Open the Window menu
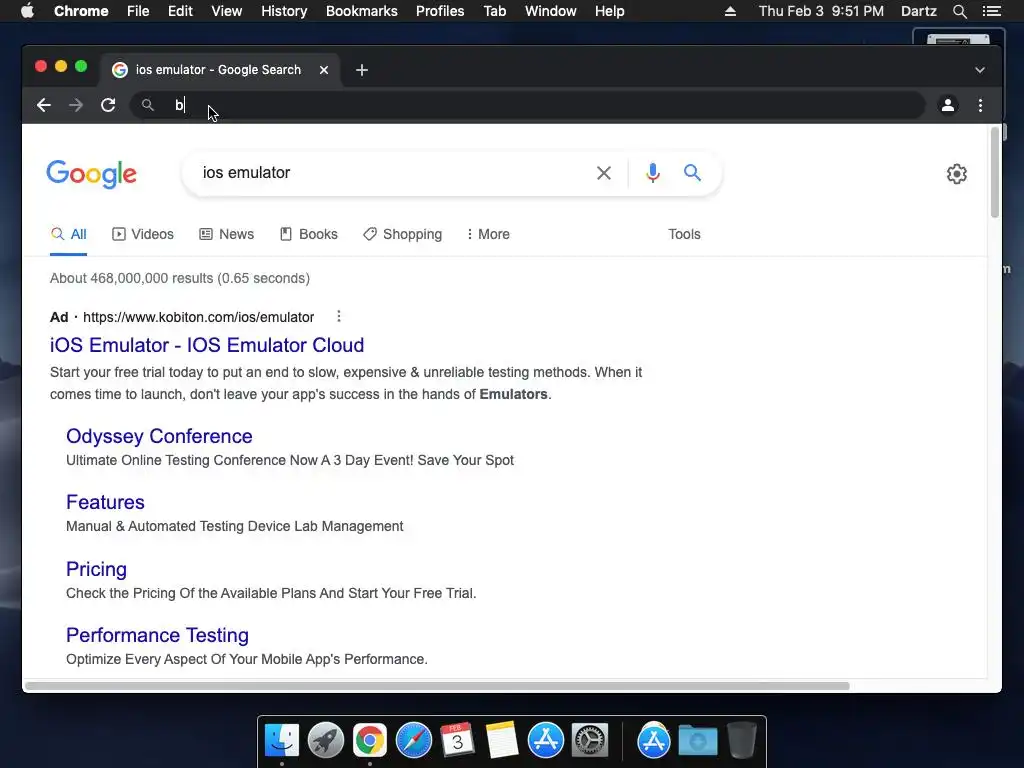Viewport: 1024px width, 768px height. (x=551, y=11)
